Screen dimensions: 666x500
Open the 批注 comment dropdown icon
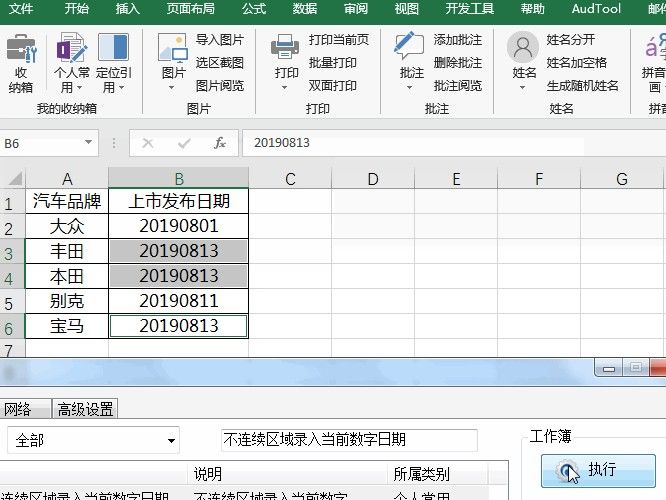(411, 64)
